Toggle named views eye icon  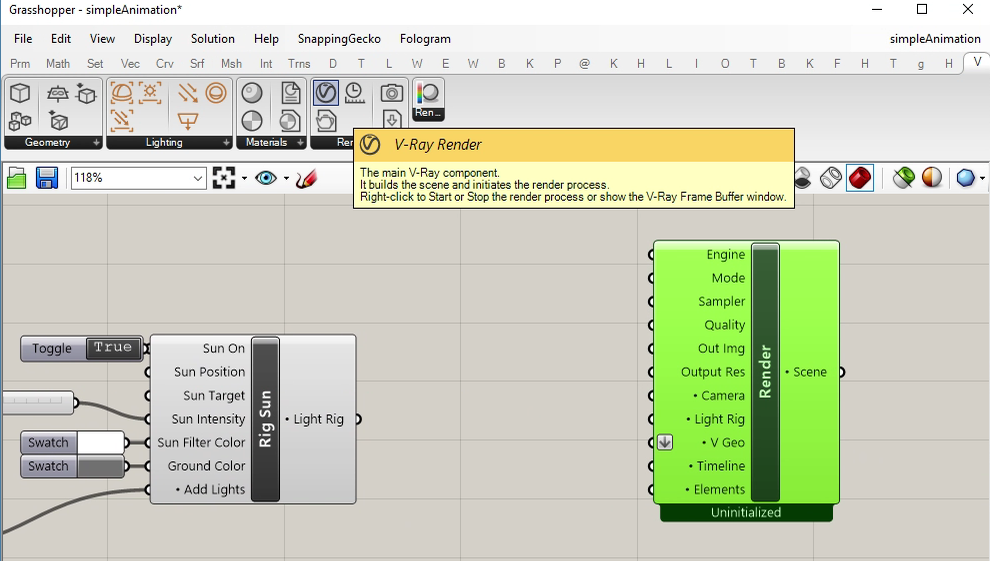click(266, 179)
